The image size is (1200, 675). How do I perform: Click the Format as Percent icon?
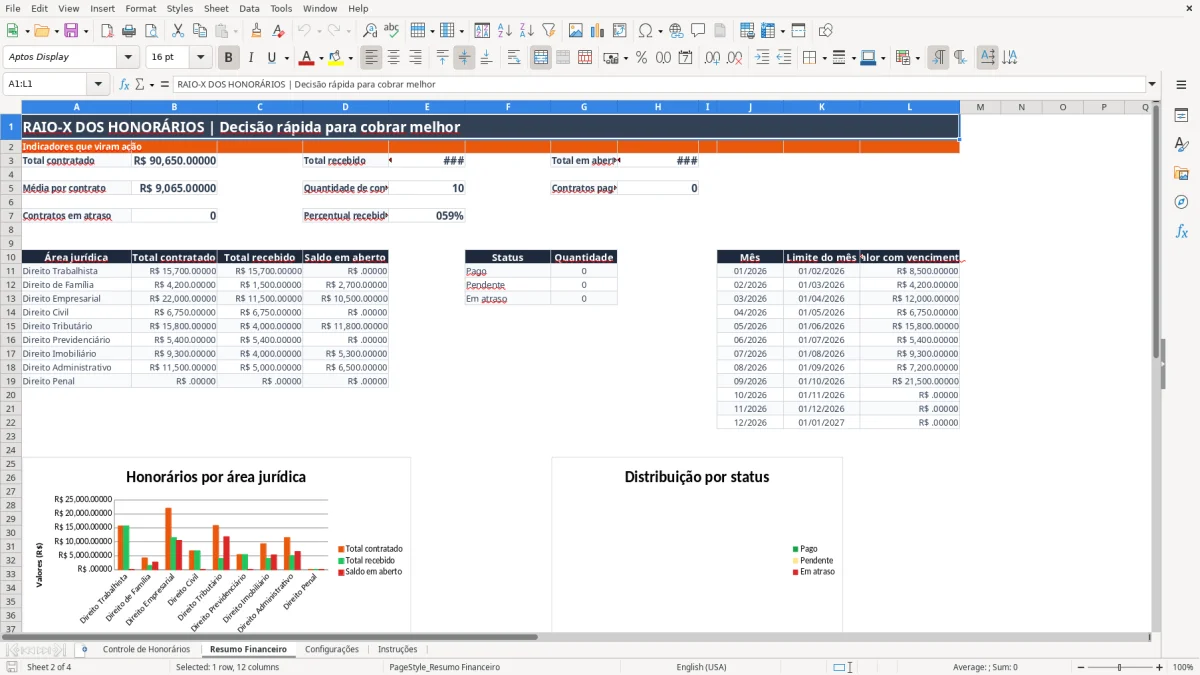pos(641,57)
